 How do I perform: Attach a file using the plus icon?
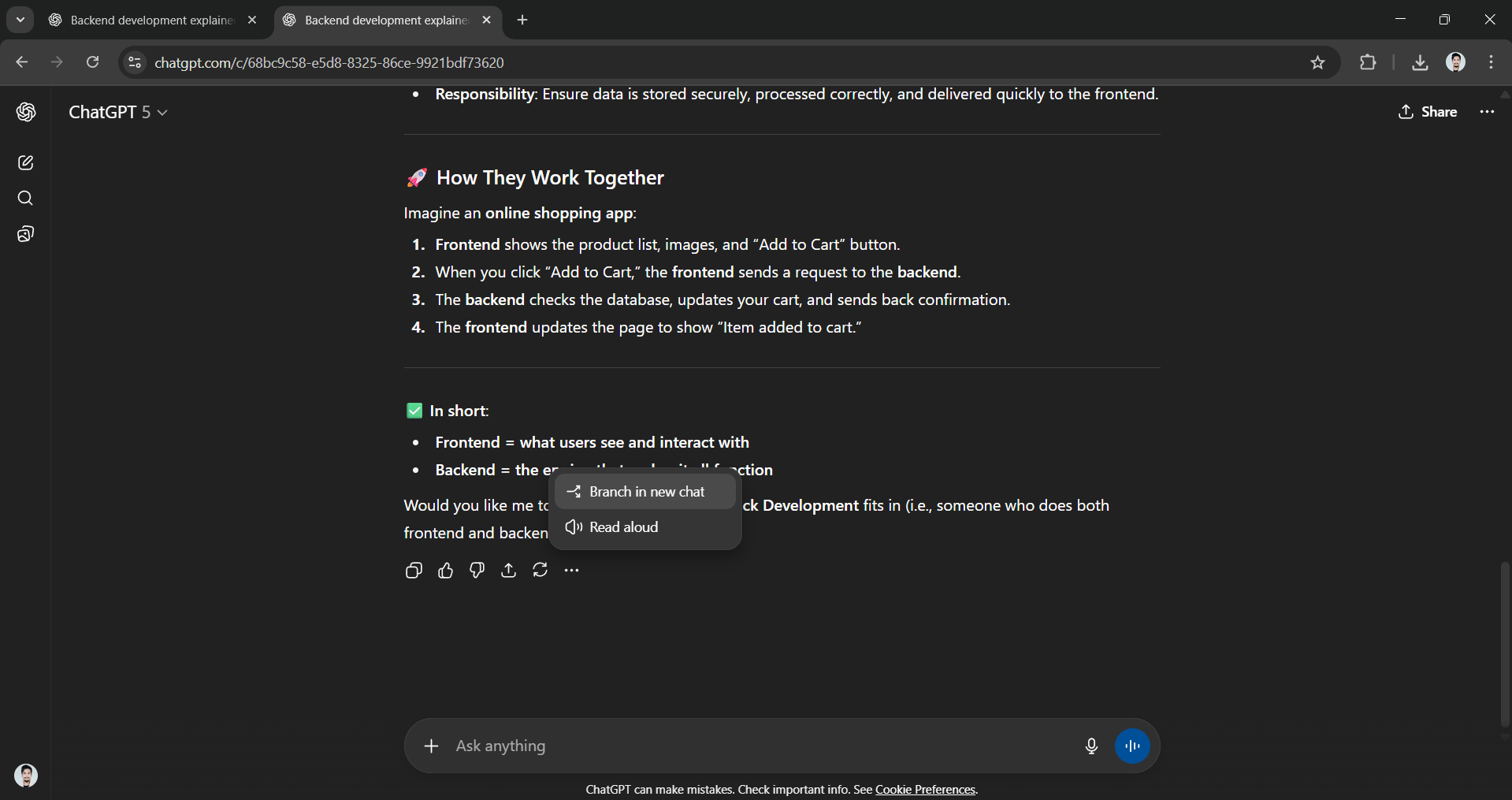(432, 746)
